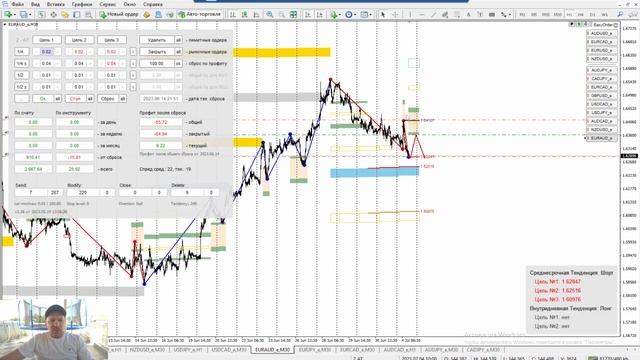Screen dimensions: 640x360
Task: Switch to the D1 timeframe
Action: [x=593, y=14]
